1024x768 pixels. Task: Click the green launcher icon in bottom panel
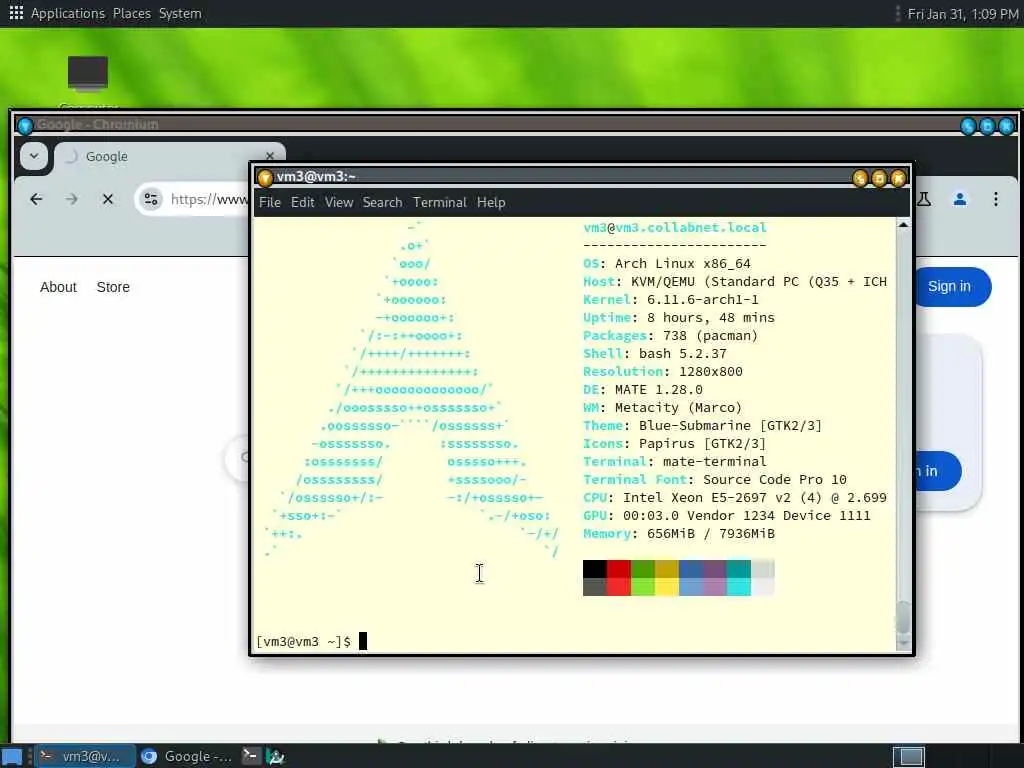click(276, 756)
